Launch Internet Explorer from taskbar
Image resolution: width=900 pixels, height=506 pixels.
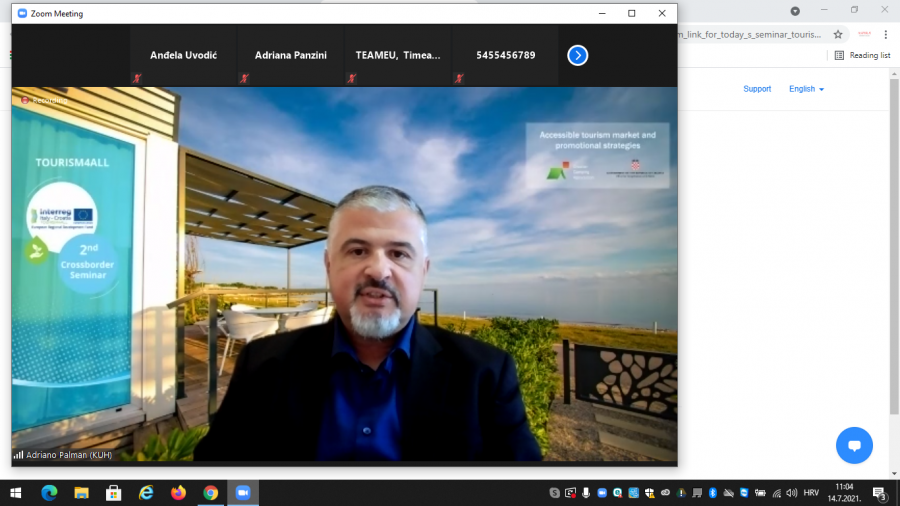point(146,493)
